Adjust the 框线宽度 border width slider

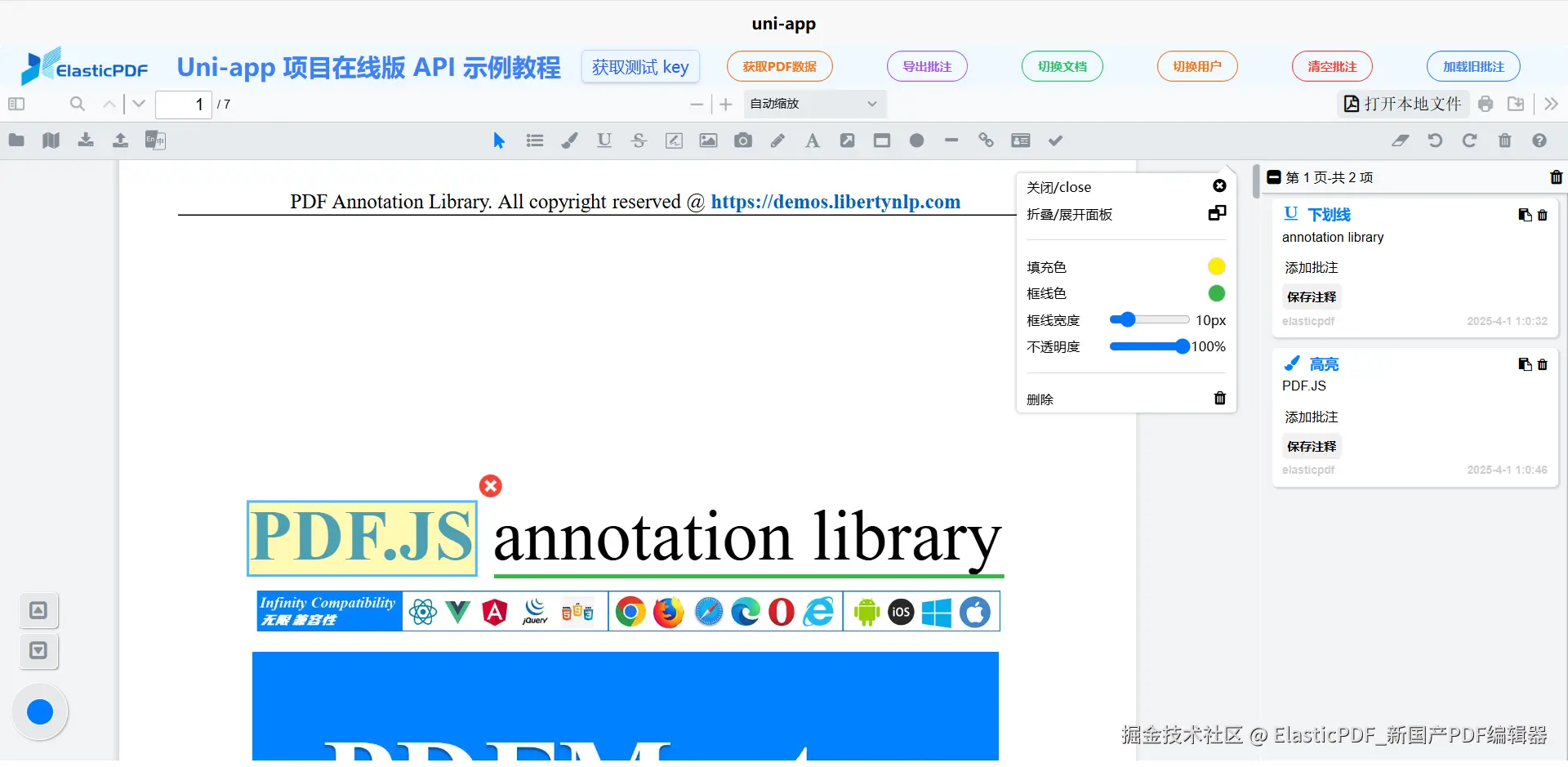click(1149, 319)
